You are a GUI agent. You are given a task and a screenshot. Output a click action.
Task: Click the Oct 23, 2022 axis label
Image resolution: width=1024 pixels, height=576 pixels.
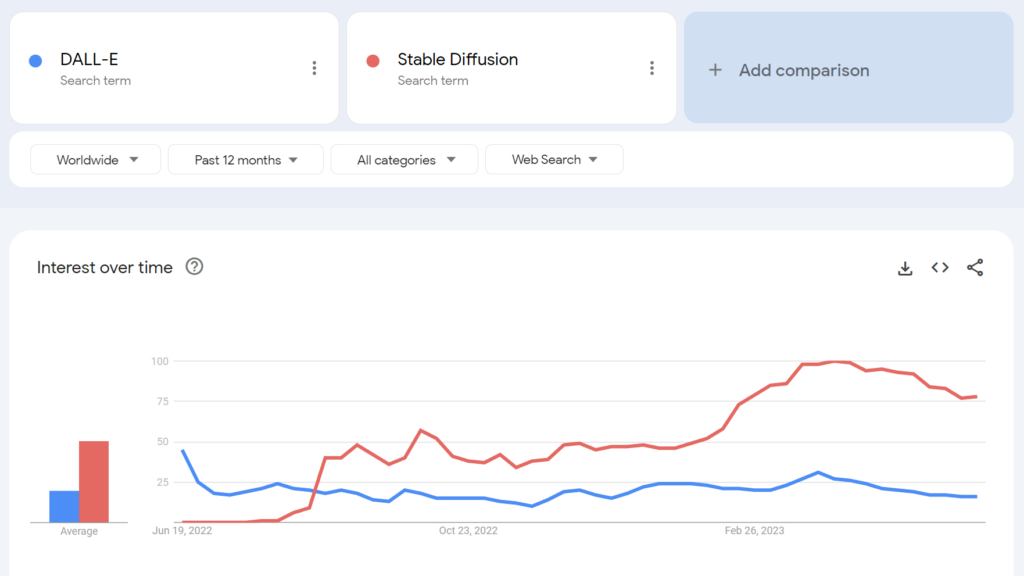click(x=468, y=530)
